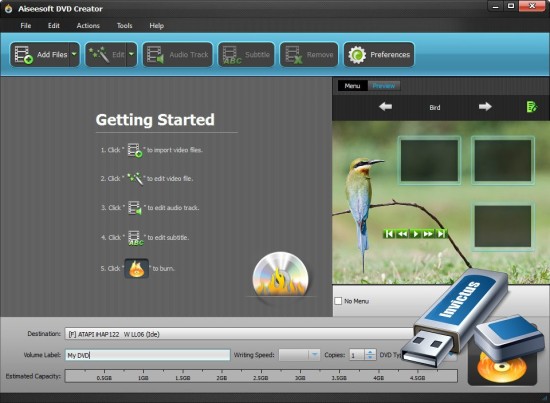Click the Edit magic wand toolbar button
Screen dimensions: 550x403
[106, 54]
